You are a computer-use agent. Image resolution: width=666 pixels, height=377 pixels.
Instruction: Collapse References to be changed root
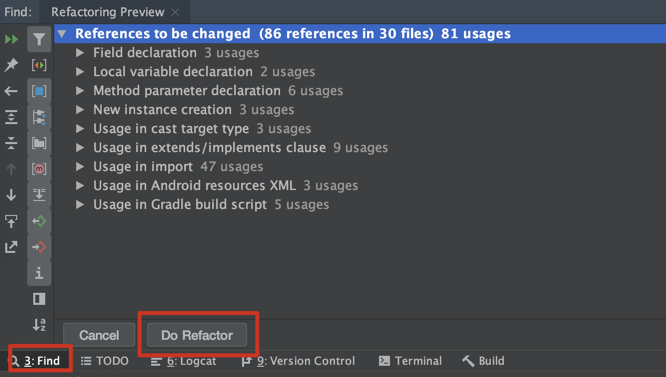click(62, 34)
